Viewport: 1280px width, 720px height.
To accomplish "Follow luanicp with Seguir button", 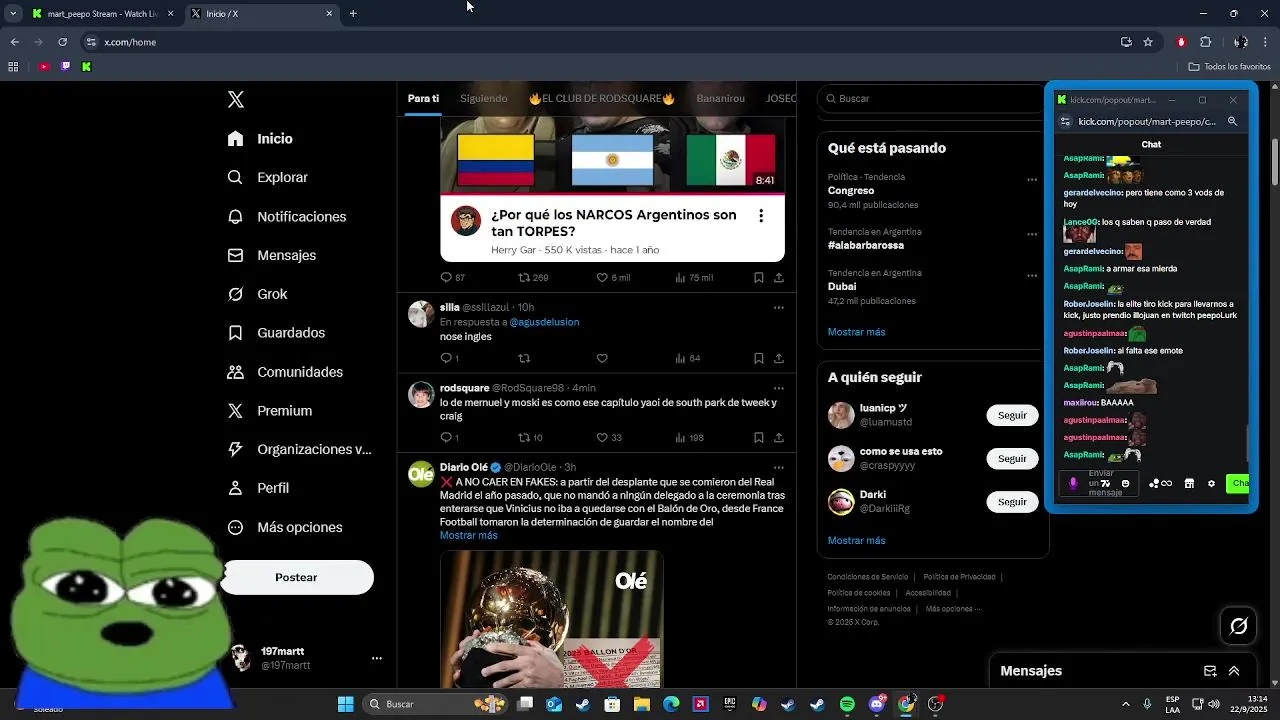I will (x=1012, y=415).
